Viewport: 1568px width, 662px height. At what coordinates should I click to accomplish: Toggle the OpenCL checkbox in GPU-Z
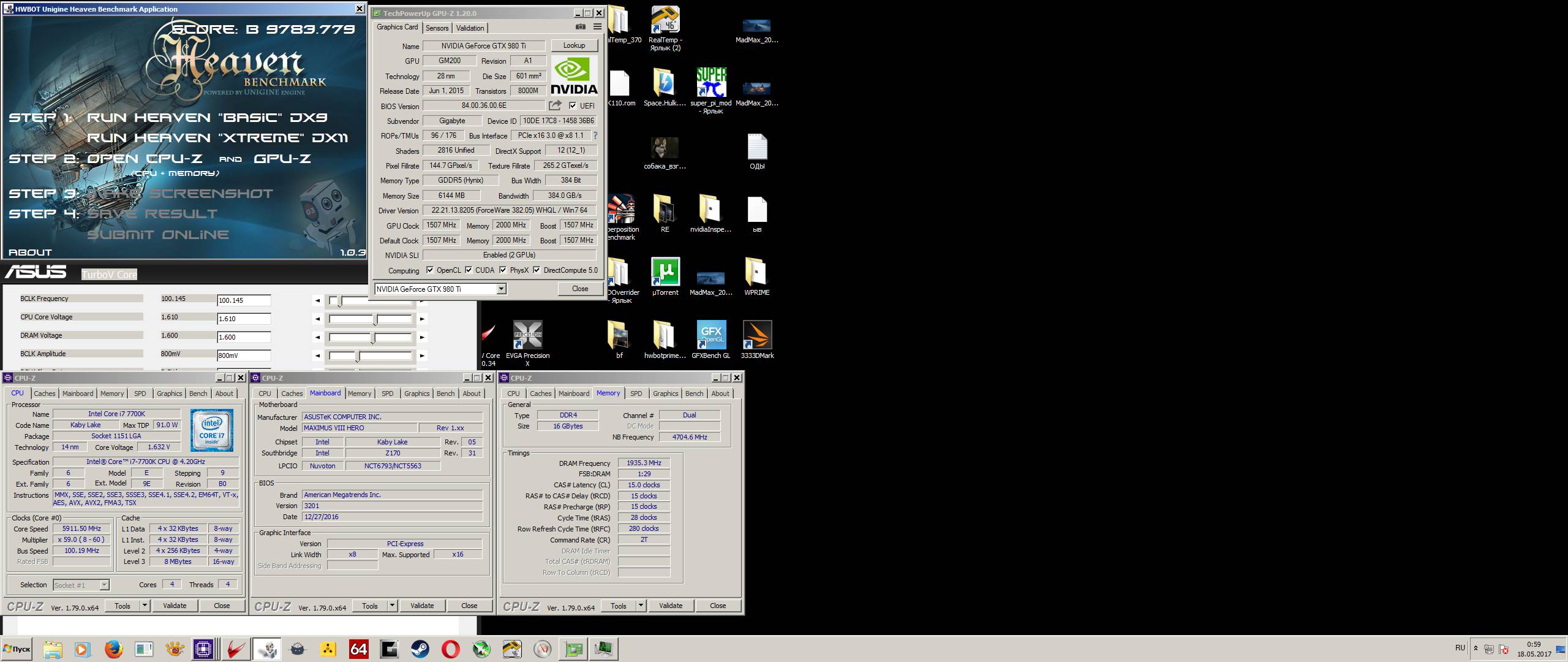pos(430,270)
